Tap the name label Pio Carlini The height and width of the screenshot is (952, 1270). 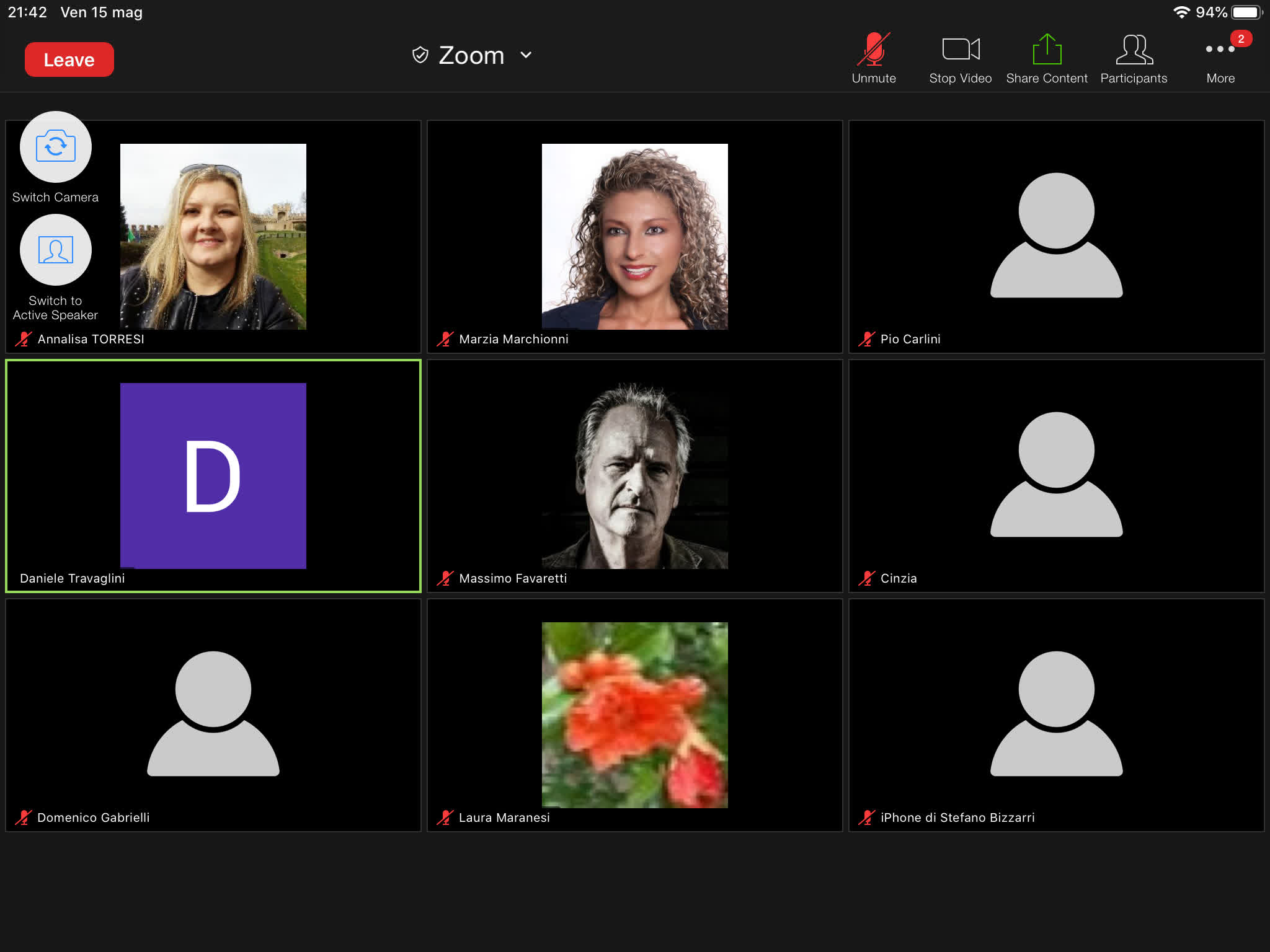pos(910,339)
